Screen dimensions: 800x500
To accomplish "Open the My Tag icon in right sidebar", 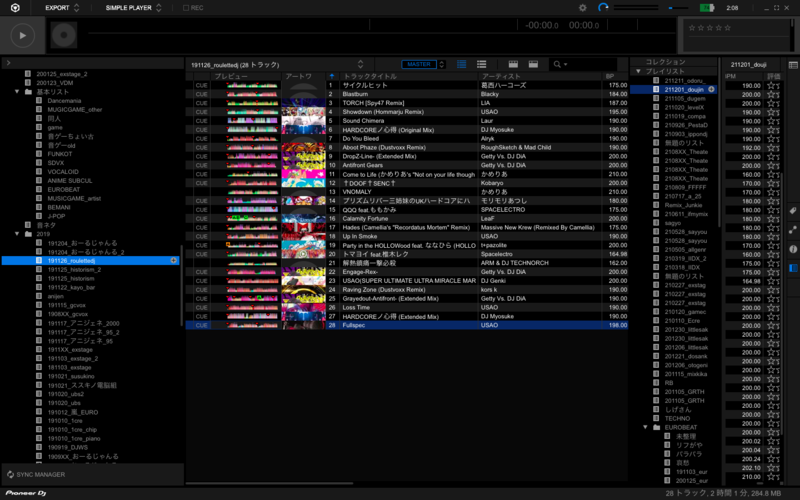I will pyautogui.click(x=793, y=210).
